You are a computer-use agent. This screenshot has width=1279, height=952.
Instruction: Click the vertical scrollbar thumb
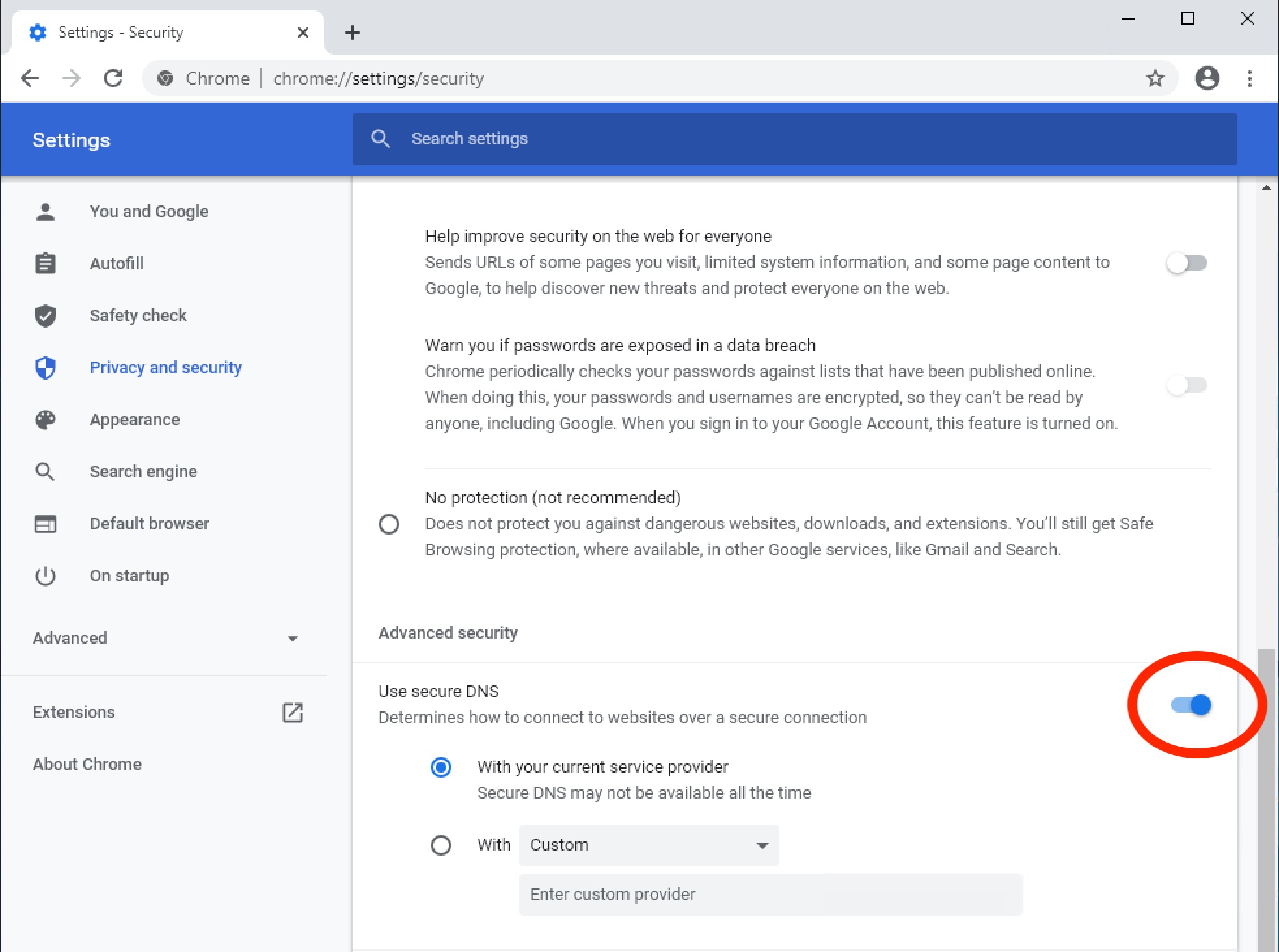tap(1266, 800)
